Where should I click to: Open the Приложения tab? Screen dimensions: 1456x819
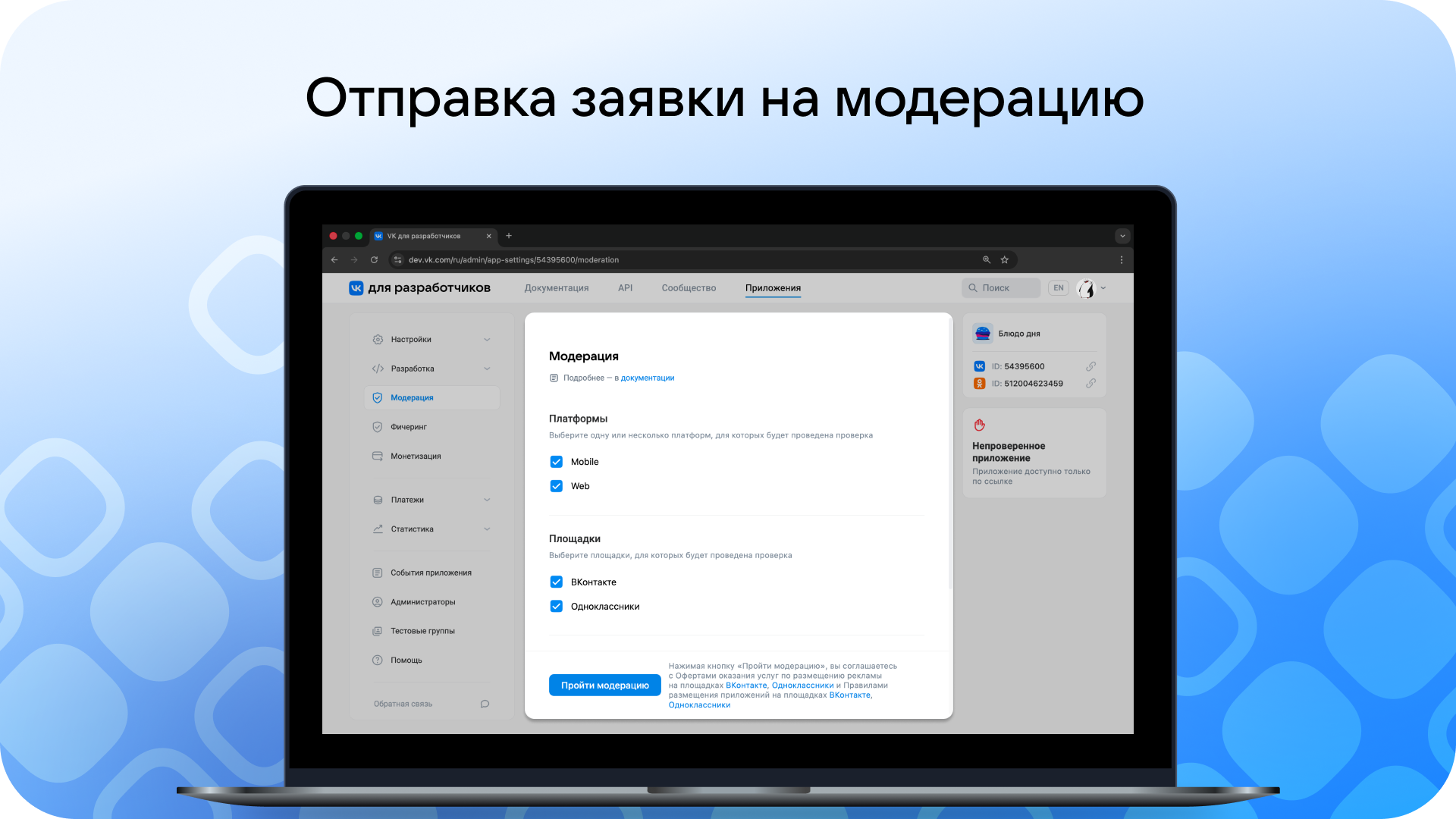(773, 288)
